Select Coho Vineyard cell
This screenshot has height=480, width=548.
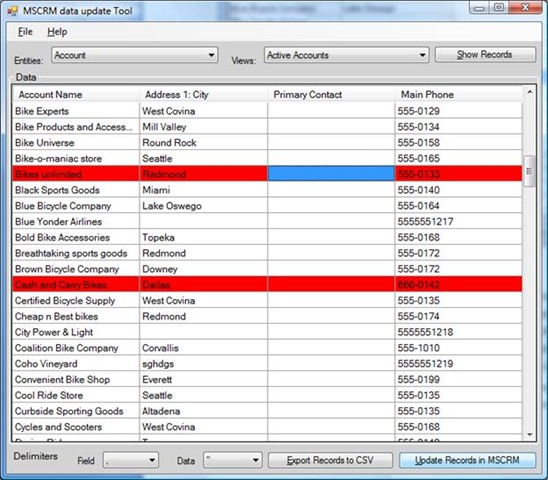click(76, 364)
